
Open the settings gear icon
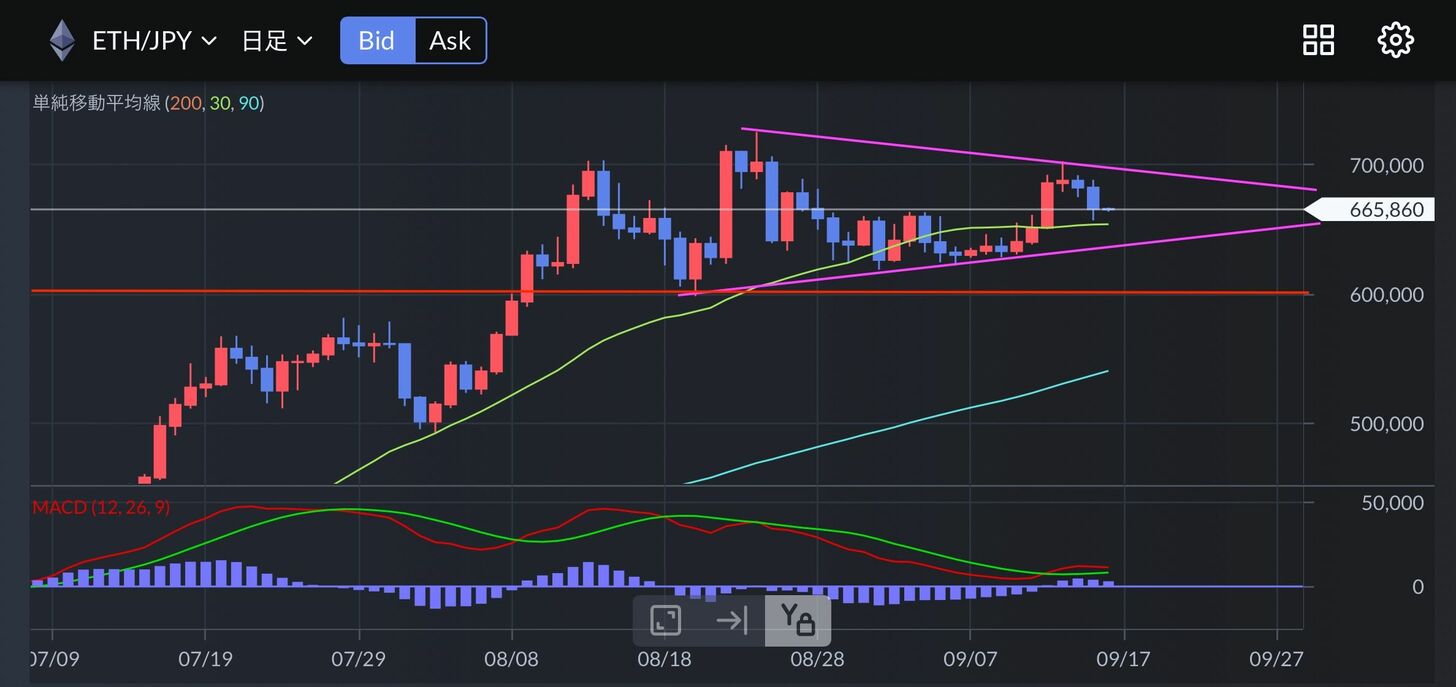pyautogui.click(x=1395, y=41)
